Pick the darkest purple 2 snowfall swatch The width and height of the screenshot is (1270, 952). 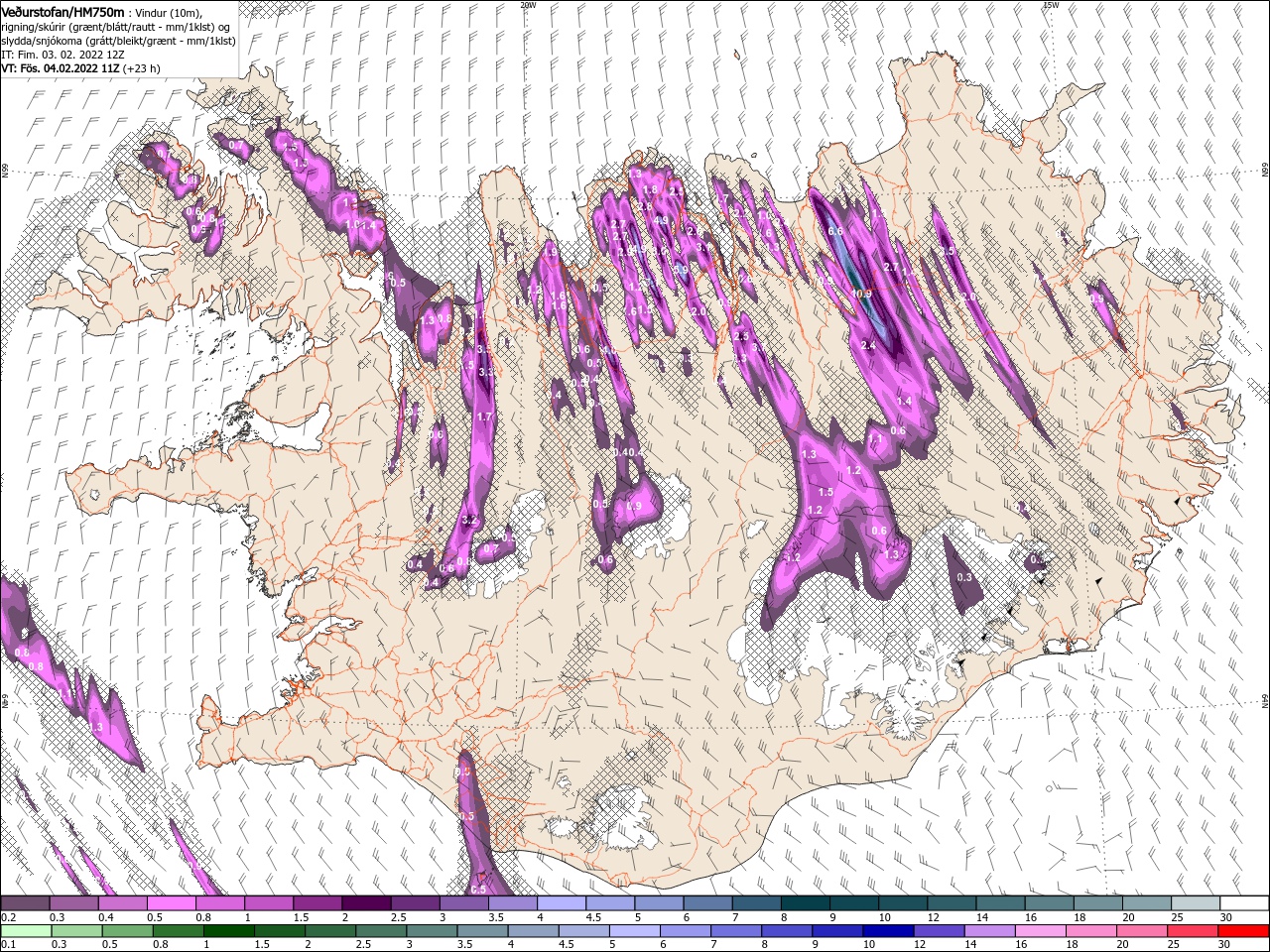[366, 903]
